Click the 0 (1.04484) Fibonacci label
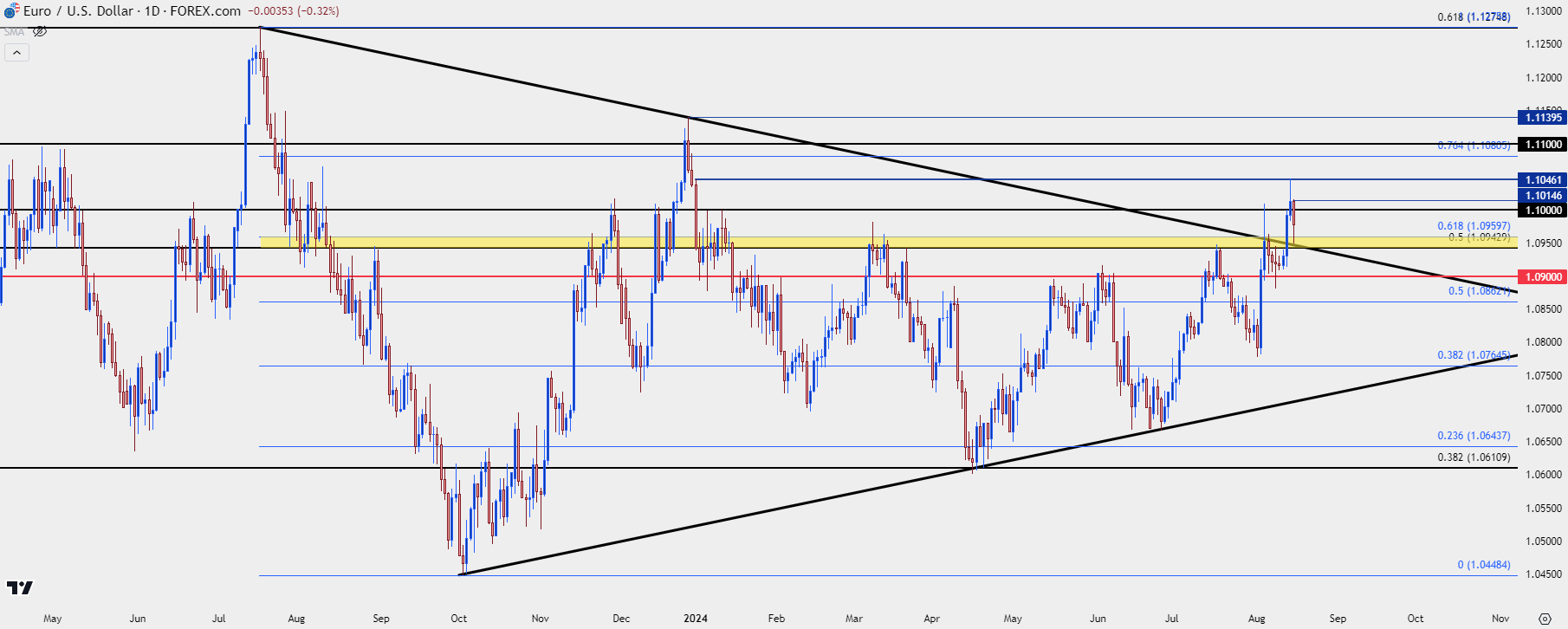Image resolution: width=1568 pixels, height=629 pixels. point(1484,565)
